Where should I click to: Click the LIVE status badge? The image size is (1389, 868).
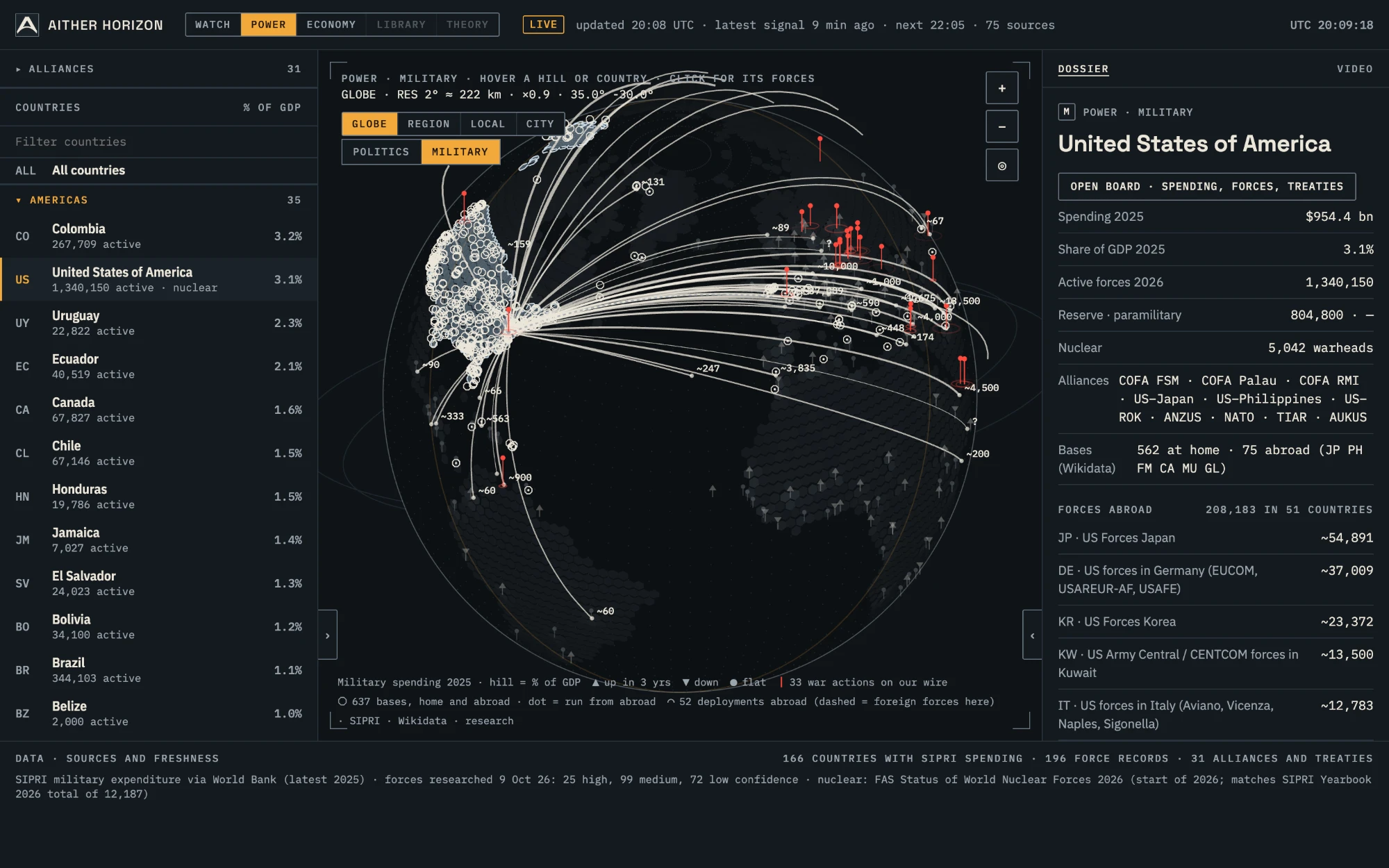click(543, 24)
